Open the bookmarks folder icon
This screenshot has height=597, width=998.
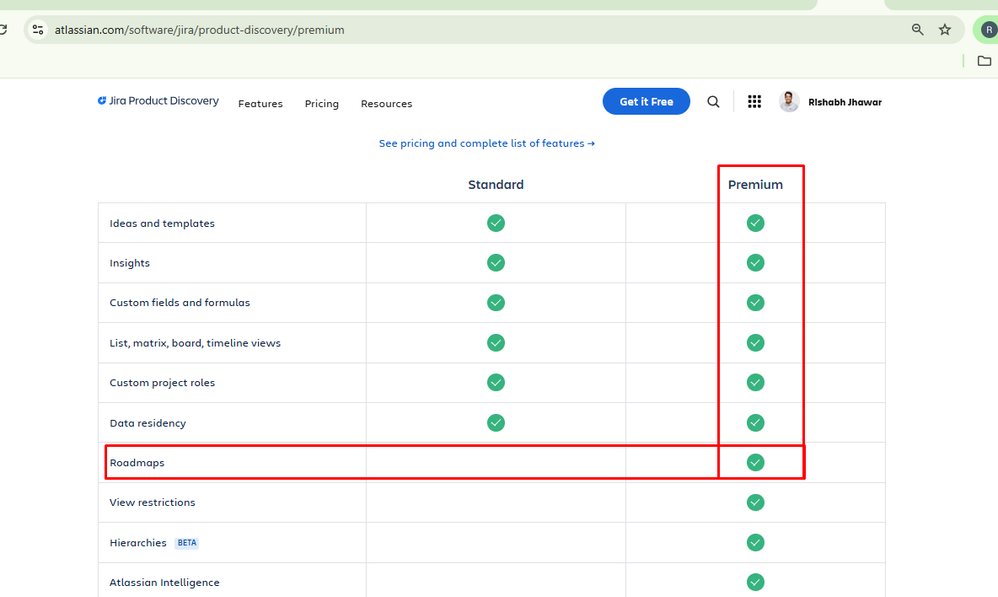coord(984,61)
